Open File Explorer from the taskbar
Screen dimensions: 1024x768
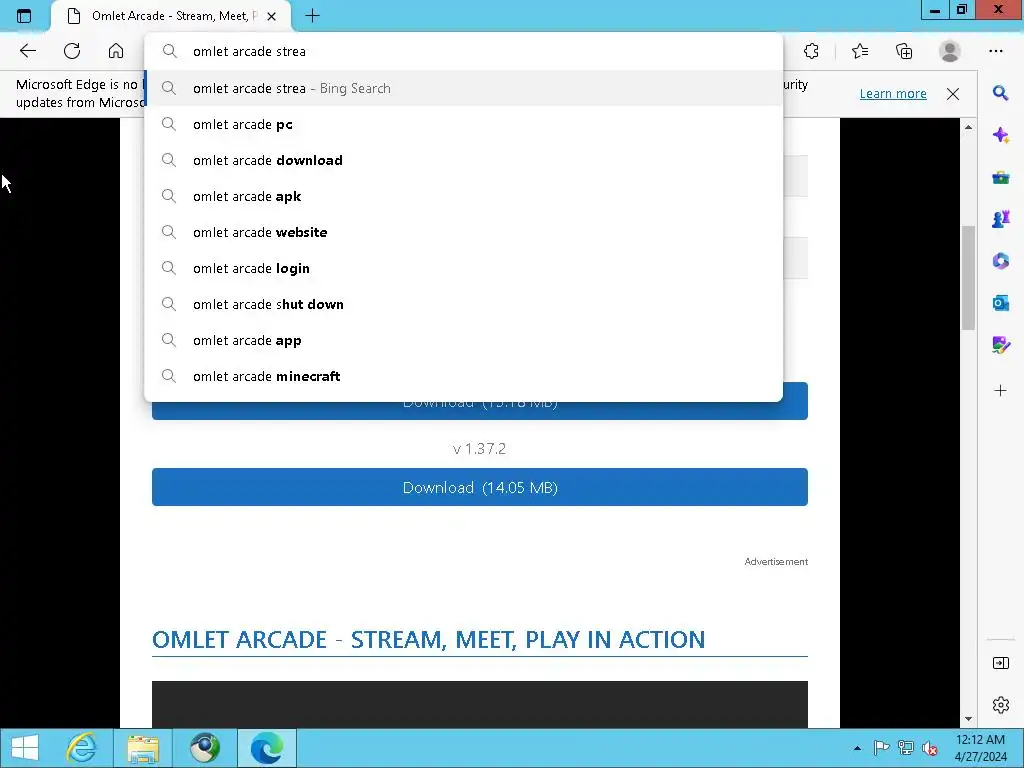click(143, 748)
